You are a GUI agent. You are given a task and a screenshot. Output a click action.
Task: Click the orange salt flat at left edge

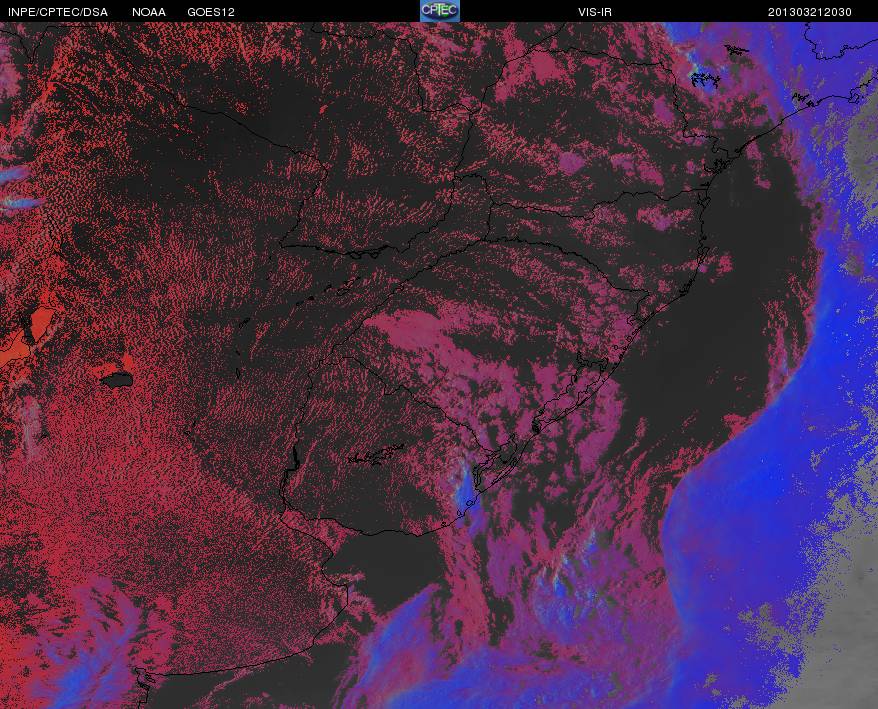pyautogui.click(x=25, y=335)
